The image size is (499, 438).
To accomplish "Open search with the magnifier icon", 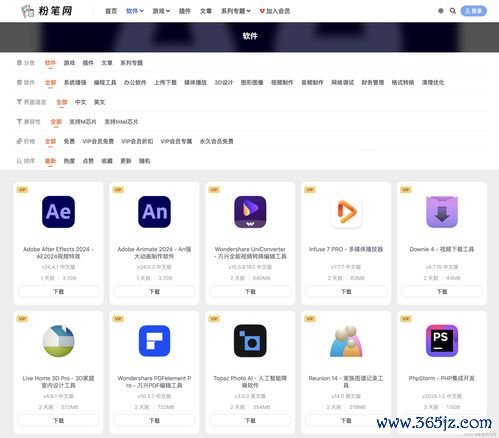I will pos(453,11).
